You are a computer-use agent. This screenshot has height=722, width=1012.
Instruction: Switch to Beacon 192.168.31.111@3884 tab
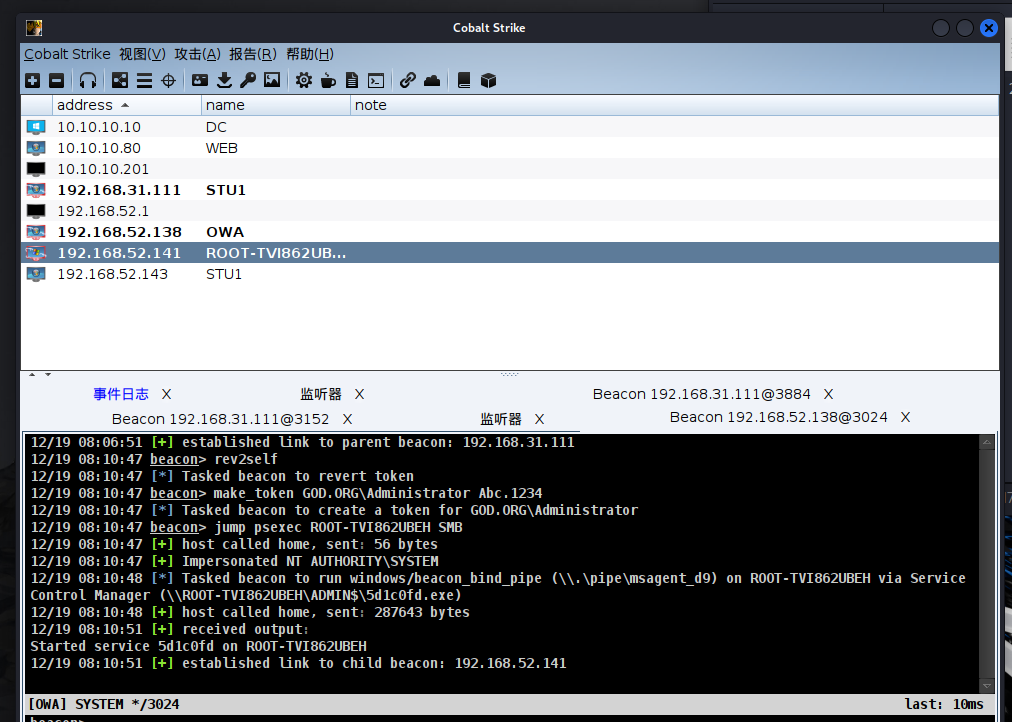click(702, 394)
